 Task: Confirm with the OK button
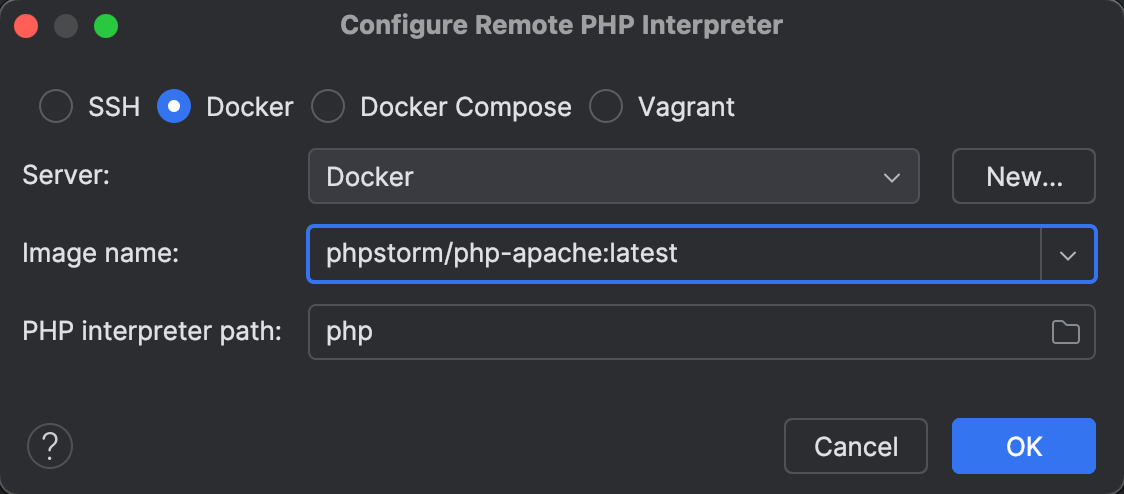pos(1024,446)
